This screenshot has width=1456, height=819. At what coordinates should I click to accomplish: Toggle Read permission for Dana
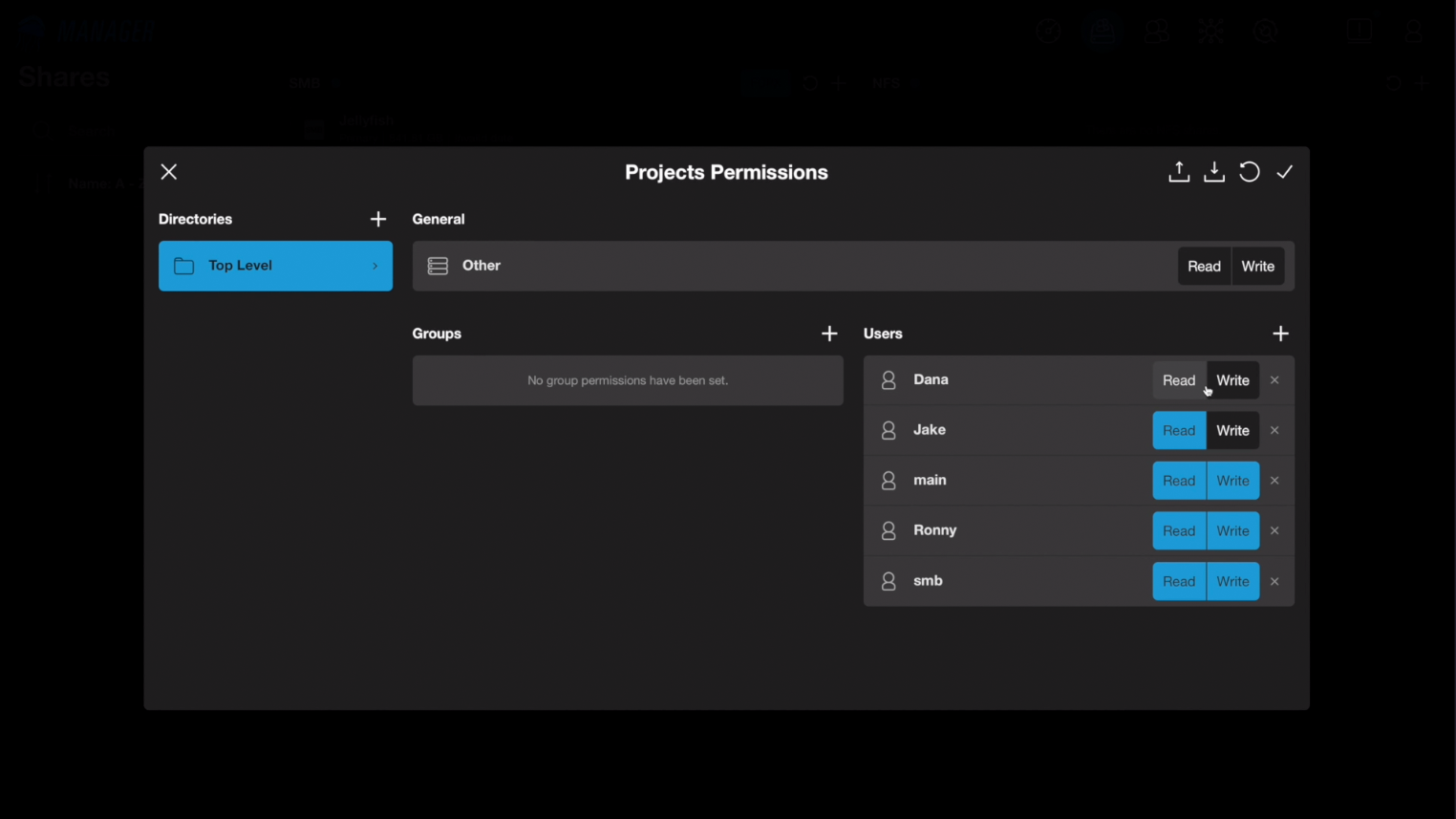(x=1179, y=380)
